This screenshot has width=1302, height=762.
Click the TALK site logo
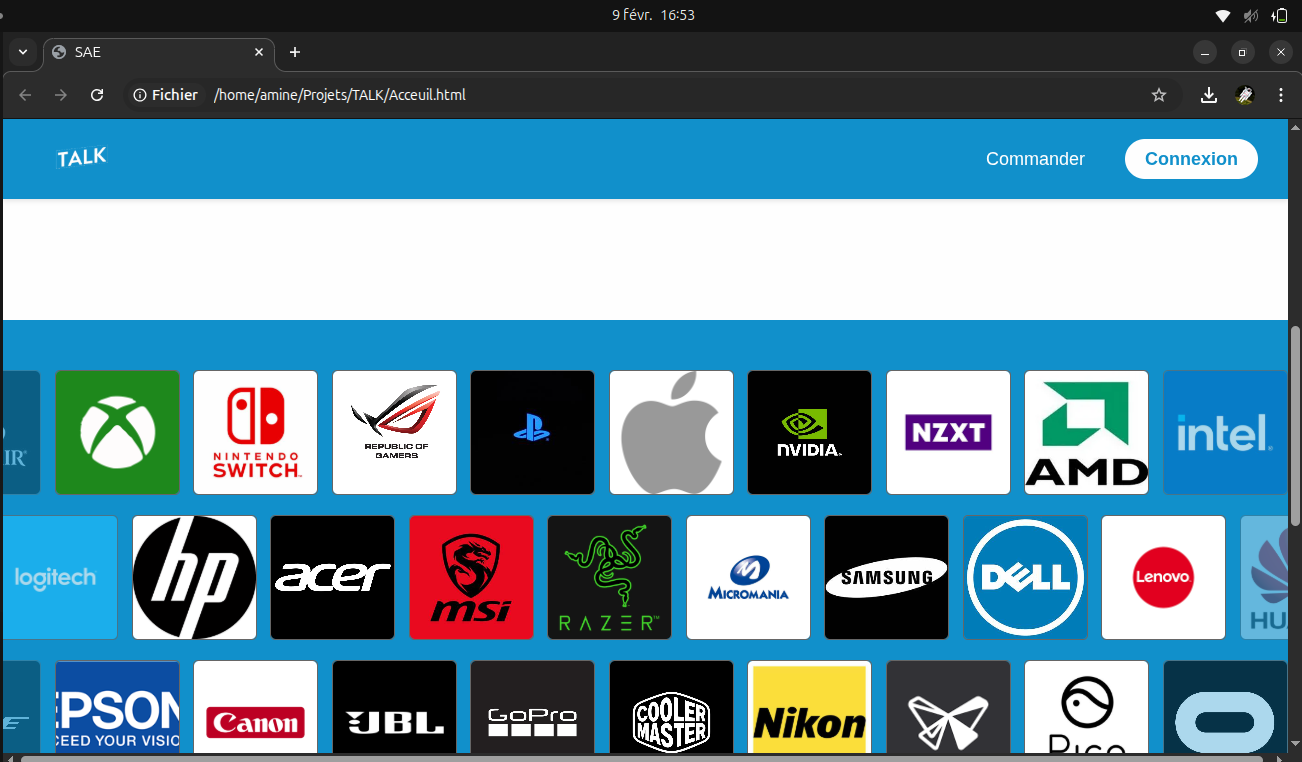coord(81,158)
